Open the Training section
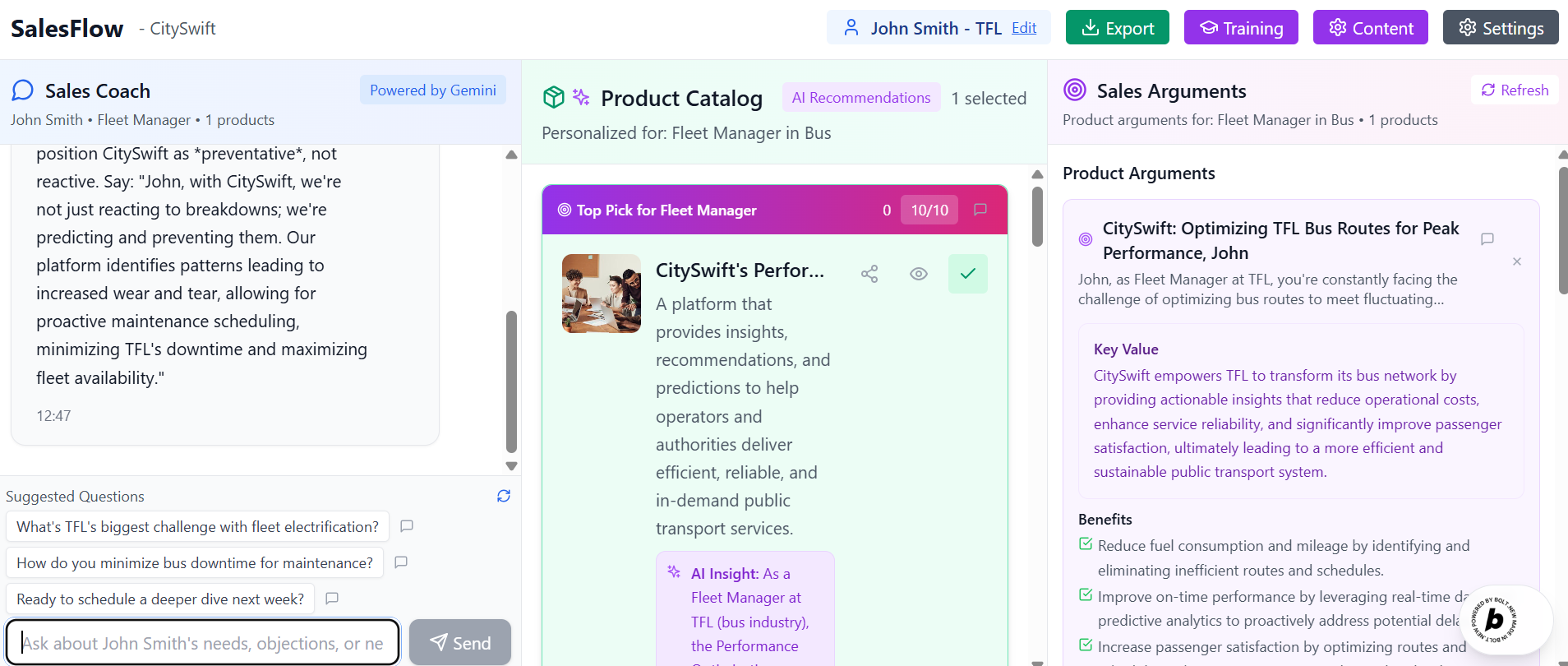The width and height of the screenshot is (1568, 666). point(1241,27)
